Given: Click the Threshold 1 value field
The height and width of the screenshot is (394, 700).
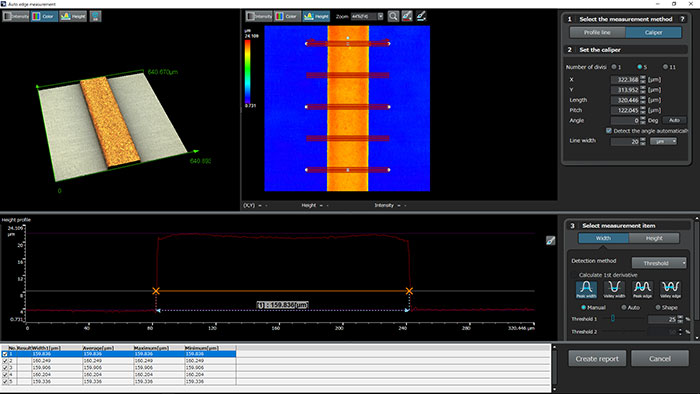Looking at the screenshot, I should click(662, 319).
